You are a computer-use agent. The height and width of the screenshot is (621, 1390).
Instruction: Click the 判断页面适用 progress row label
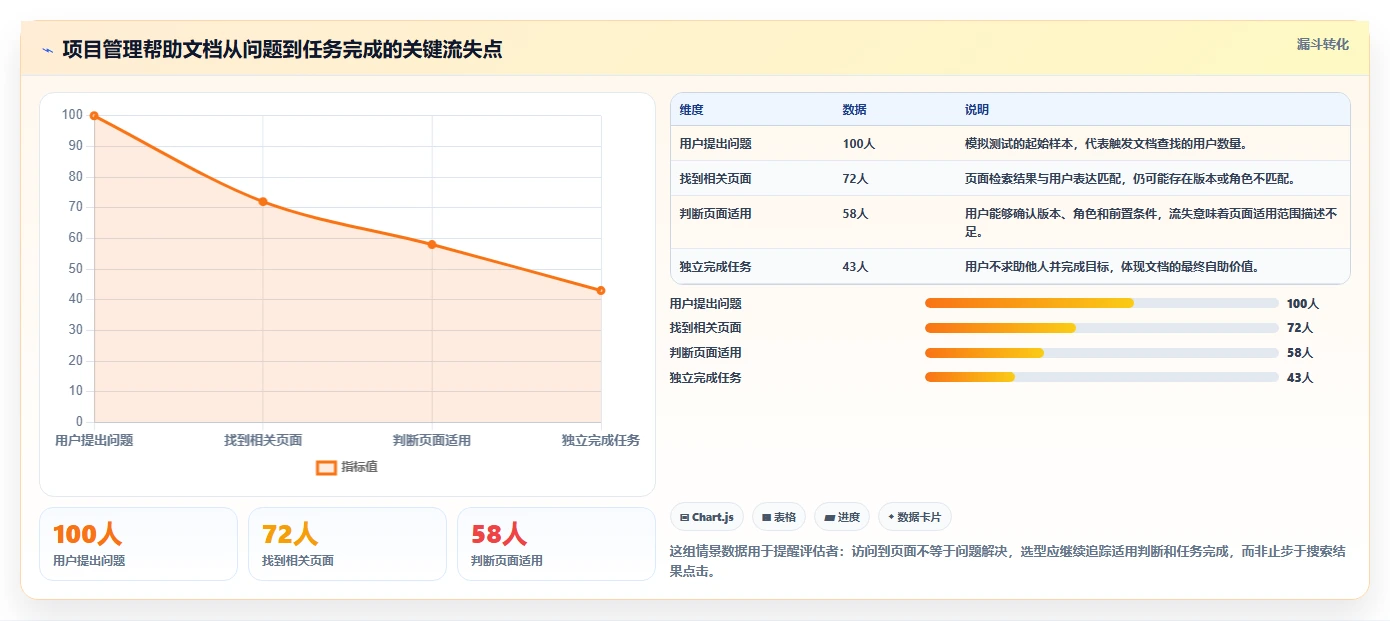[706, 353]
